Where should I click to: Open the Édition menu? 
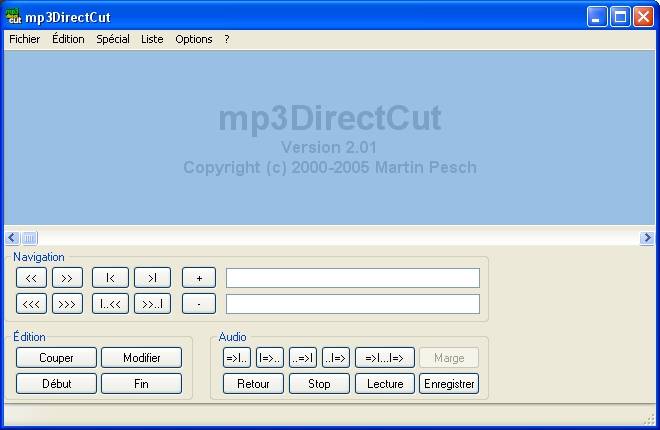pyautogui.click(x=68, y=39)
